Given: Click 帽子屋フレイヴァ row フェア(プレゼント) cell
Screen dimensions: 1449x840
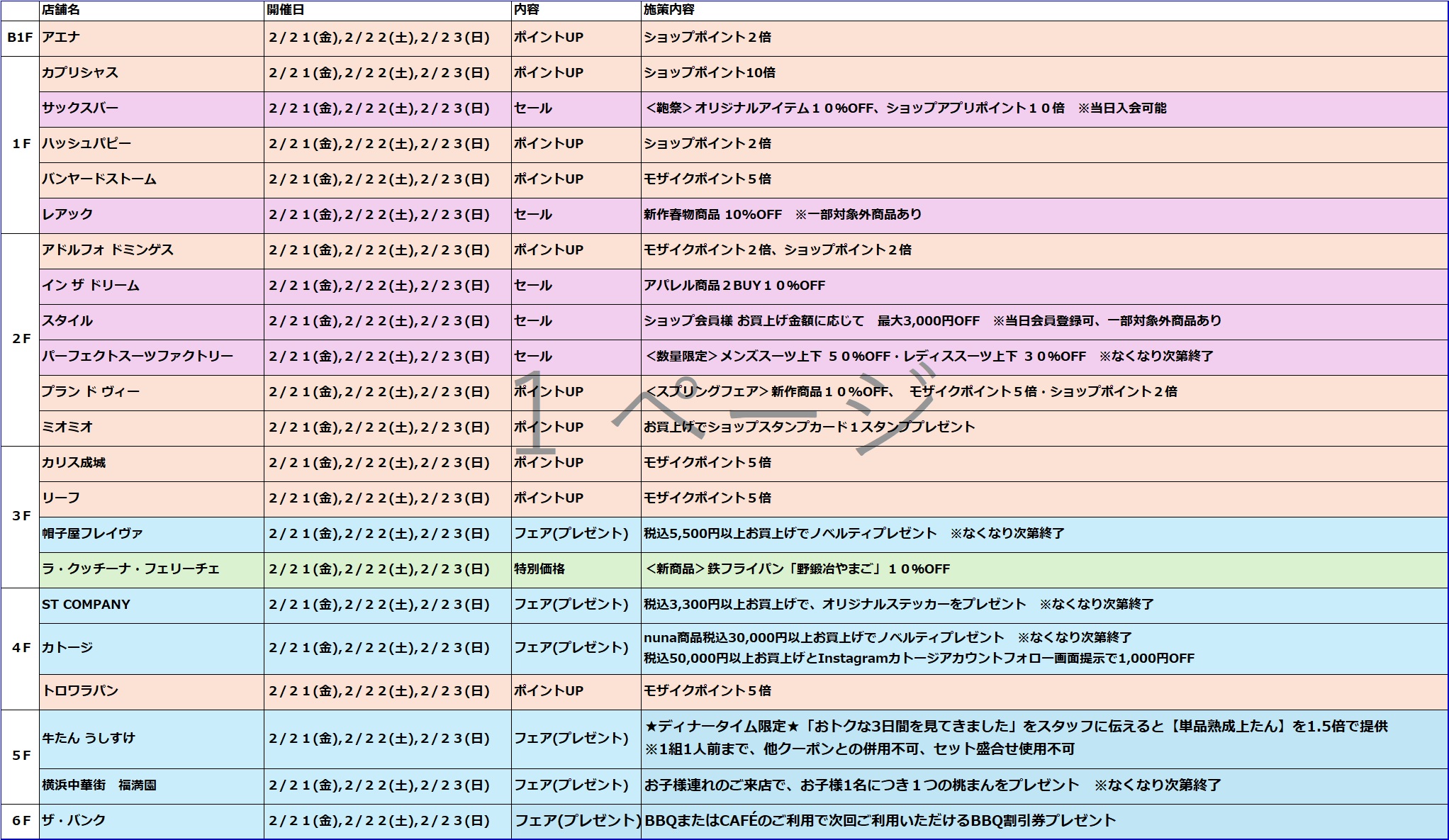Looking at the screenshot, I should pyautogui.click(x=576, y=534).
